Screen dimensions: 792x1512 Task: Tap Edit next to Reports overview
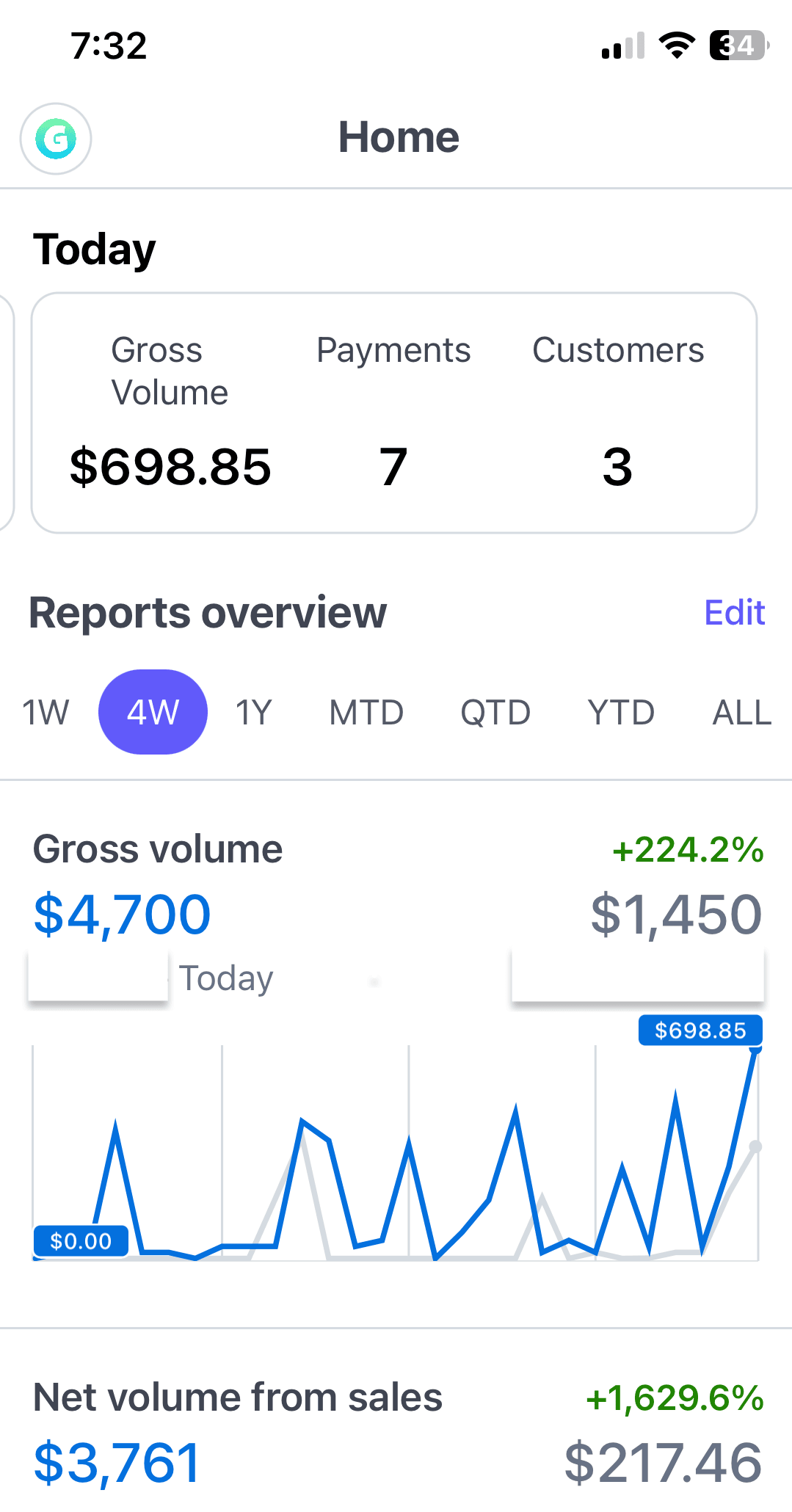pos(734,612)
